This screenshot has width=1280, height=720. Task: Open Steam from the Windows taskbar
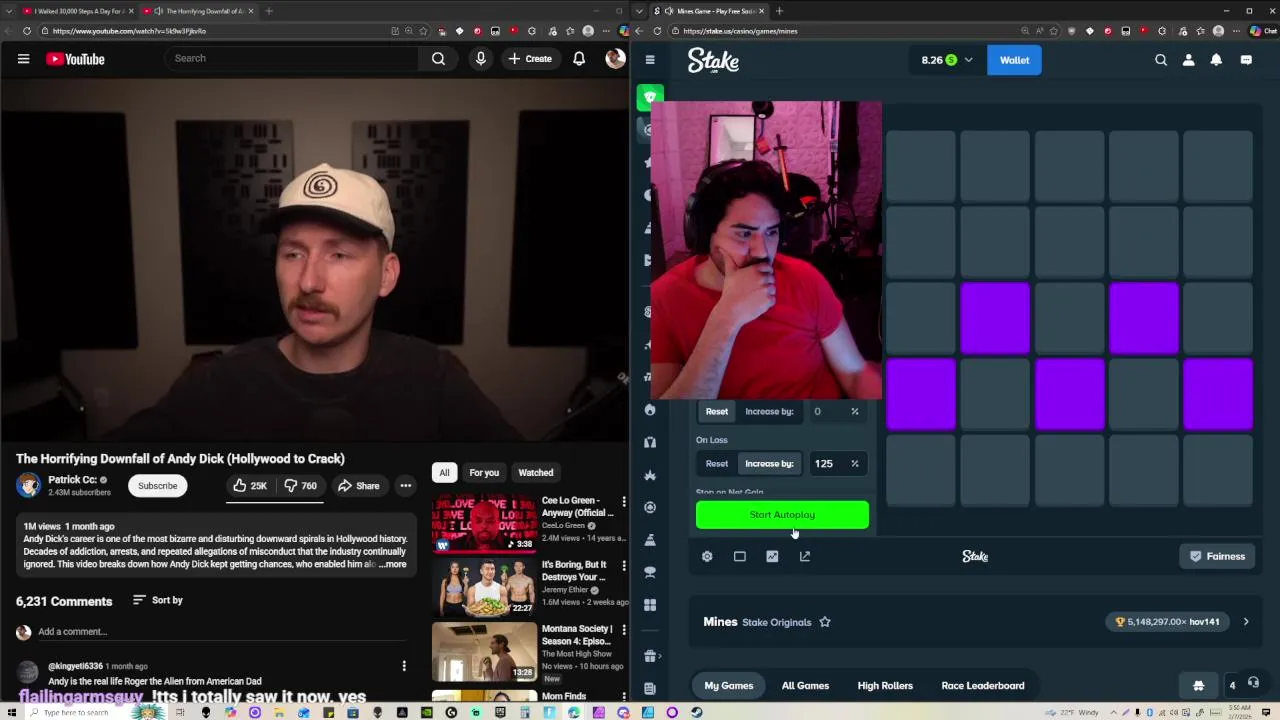(x=697, y=712)
